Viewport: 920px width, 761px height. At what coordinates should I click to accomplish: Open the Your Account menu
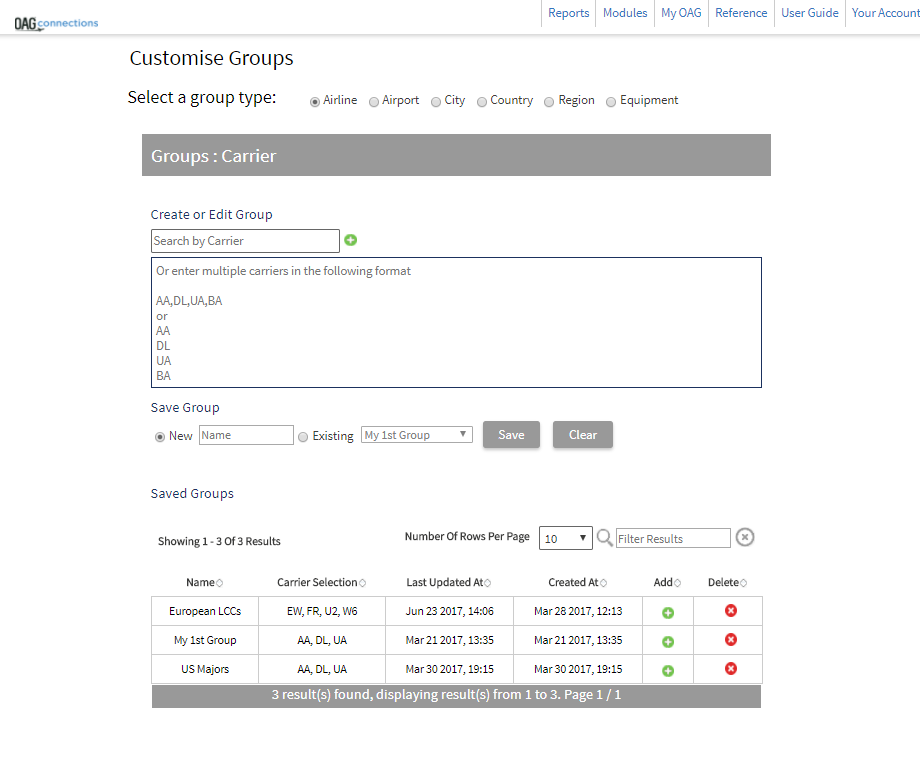[885, 13]
